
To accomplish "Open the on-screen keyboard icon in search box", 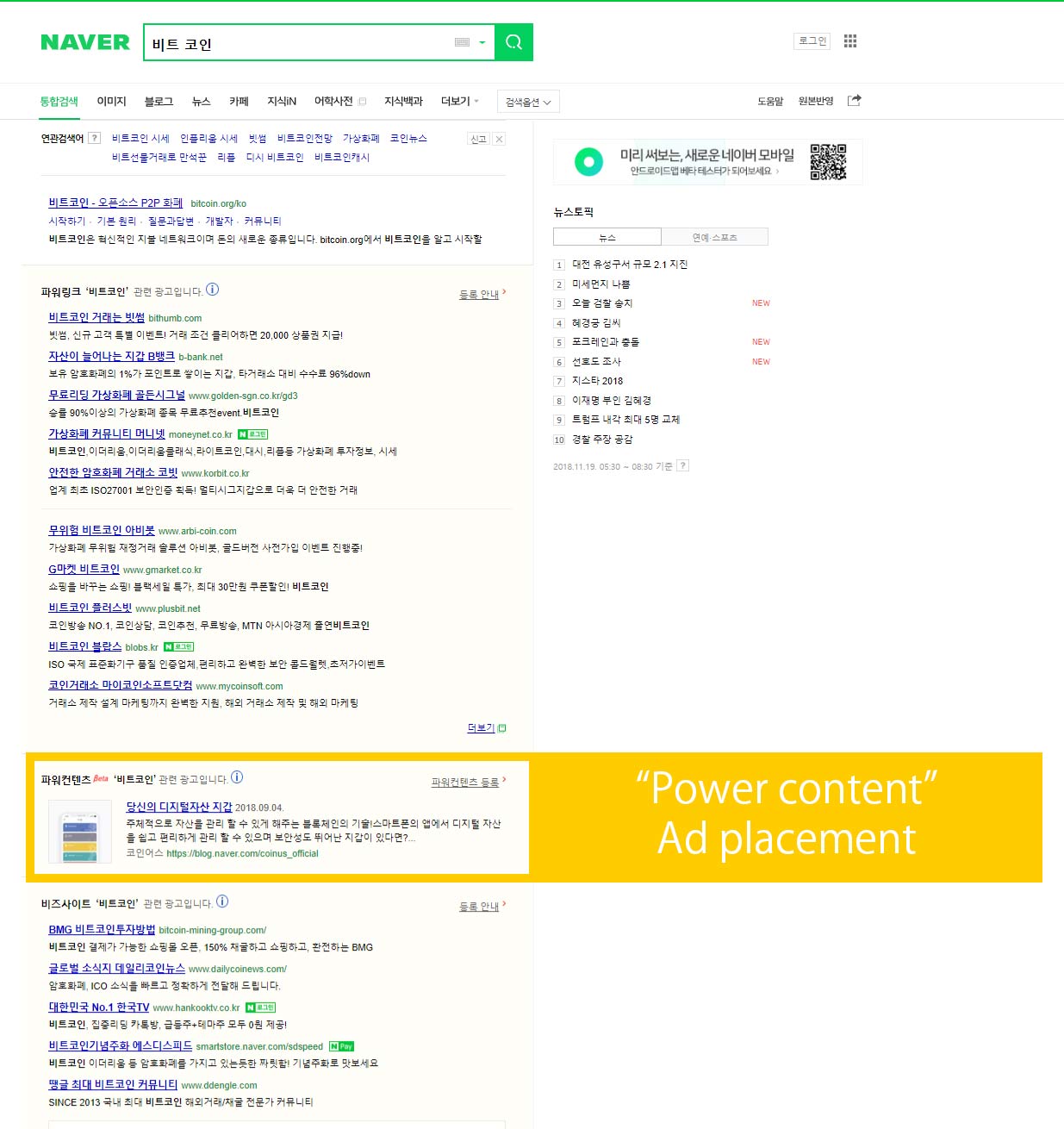I will click(x=462, y=42).
